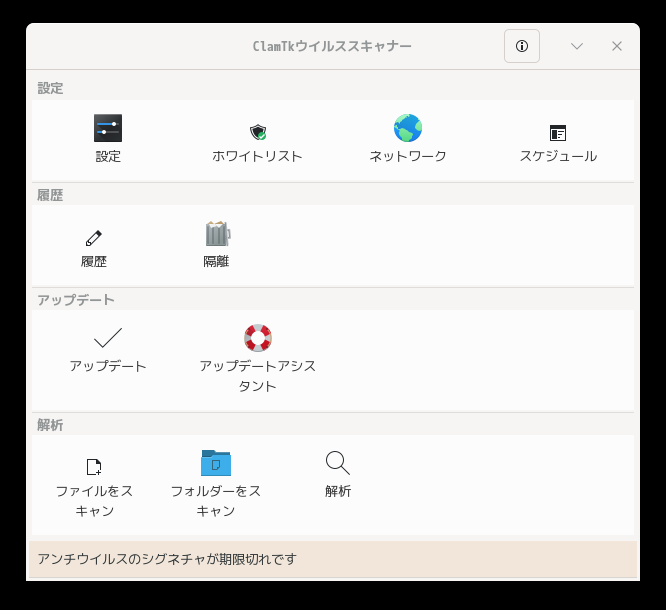Open ネットワーク globe icon
The height and width of the screenshot is (610, 666).
coord(408,128)
